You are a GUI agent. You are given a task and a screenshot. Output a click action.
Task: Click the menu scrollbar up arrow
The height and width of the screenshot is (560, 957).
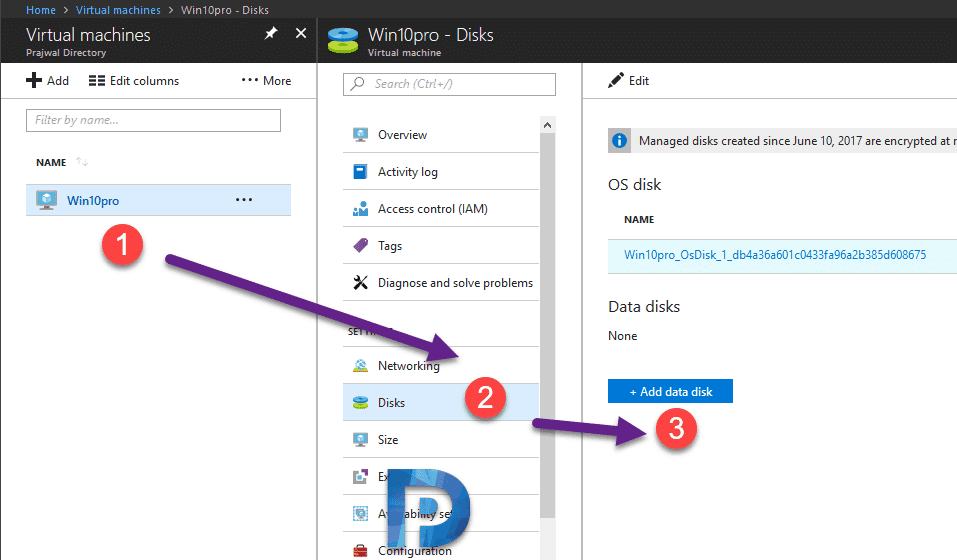[x=547, y=125]
